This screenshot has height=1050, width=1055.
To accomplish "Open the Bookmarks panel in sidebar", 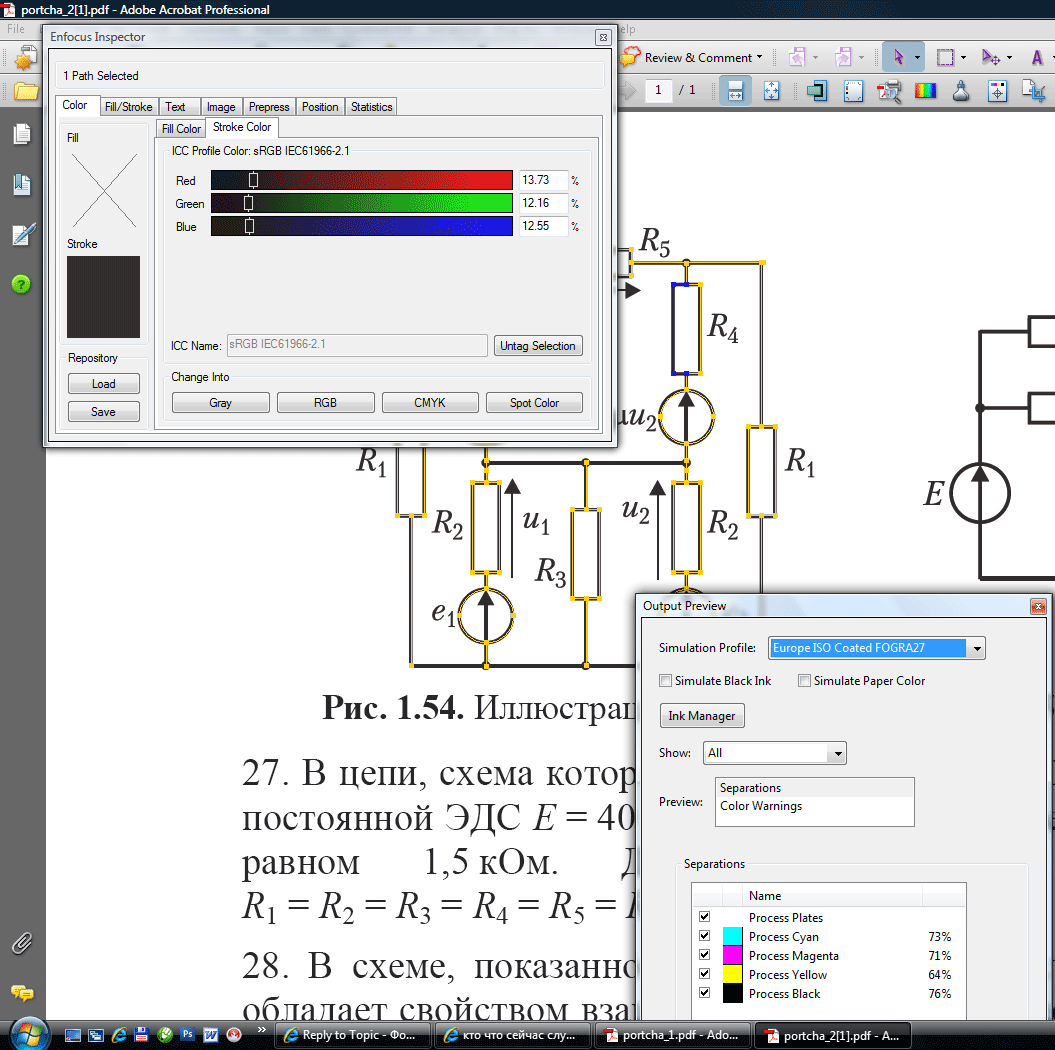I will coord(21,185).
